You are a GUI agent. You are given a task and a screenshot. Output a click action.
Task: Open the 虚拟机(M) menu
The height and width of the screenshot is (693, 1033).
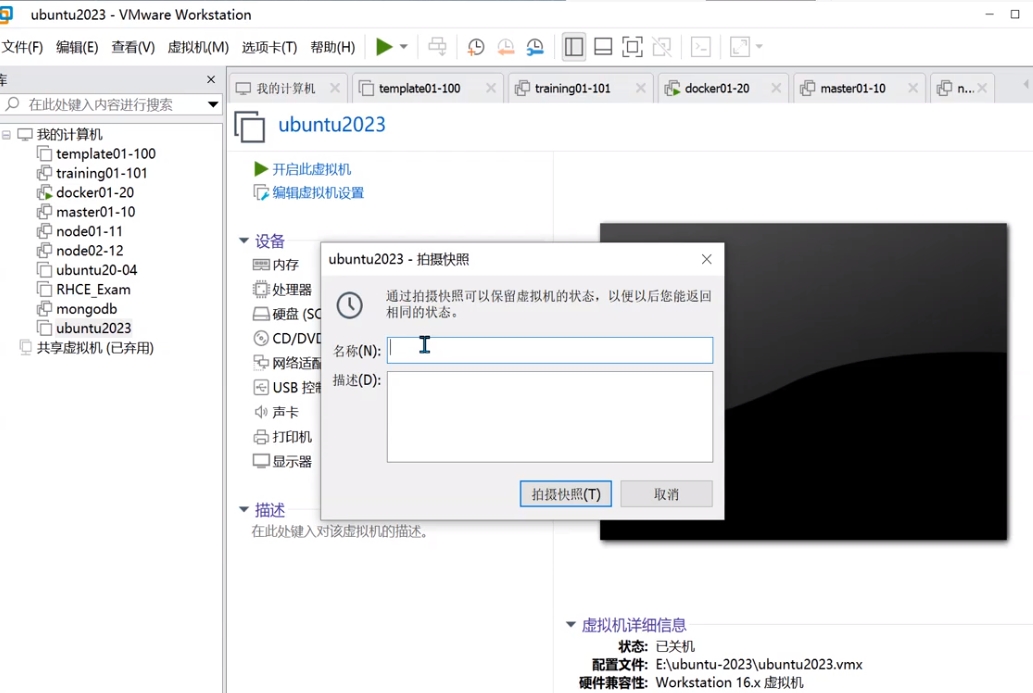(x=198, y=47)
